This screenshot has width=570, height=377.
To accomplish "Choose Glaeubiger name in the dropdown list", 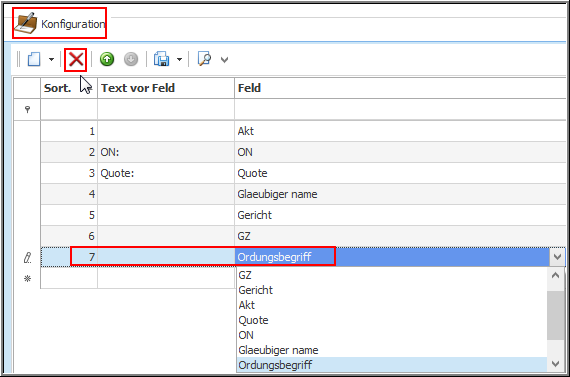I will tap(392, 350).
